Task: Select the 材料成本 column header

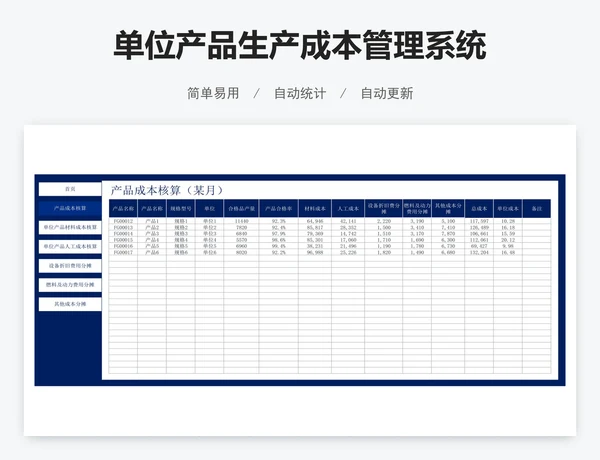Action: coord(315,209)
